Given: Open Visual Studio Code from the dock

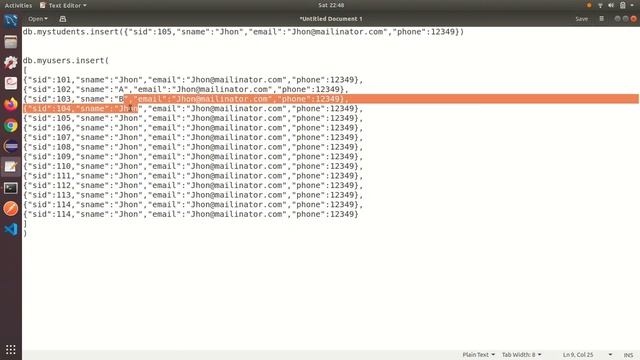Looking at the screenshot, I should coord(11,229).
